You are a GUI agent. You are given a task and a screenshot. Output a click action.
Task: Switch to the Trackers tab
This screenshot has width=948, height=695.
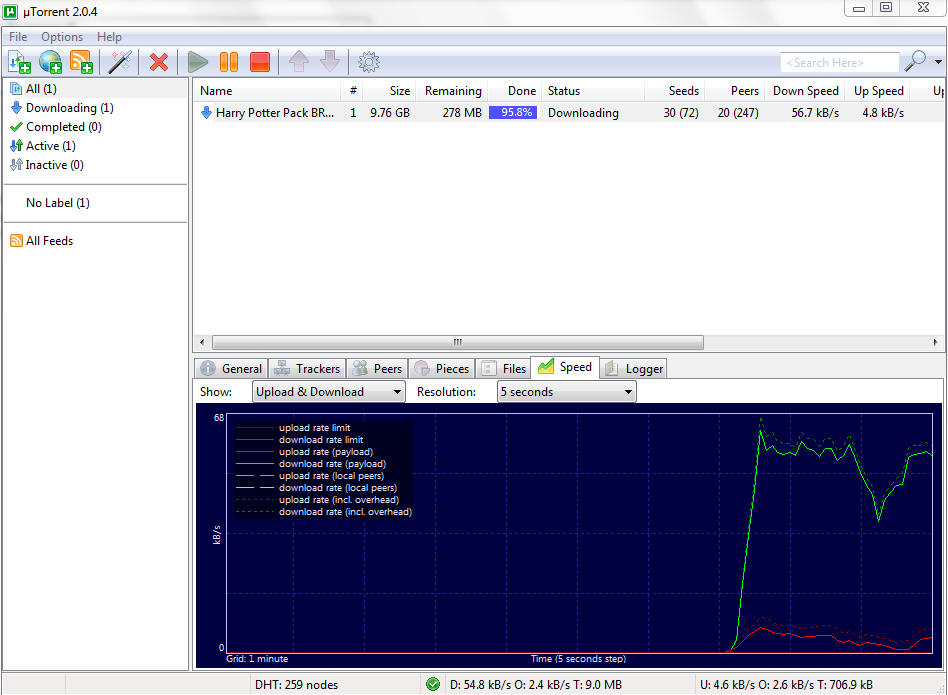pos(307,369)
